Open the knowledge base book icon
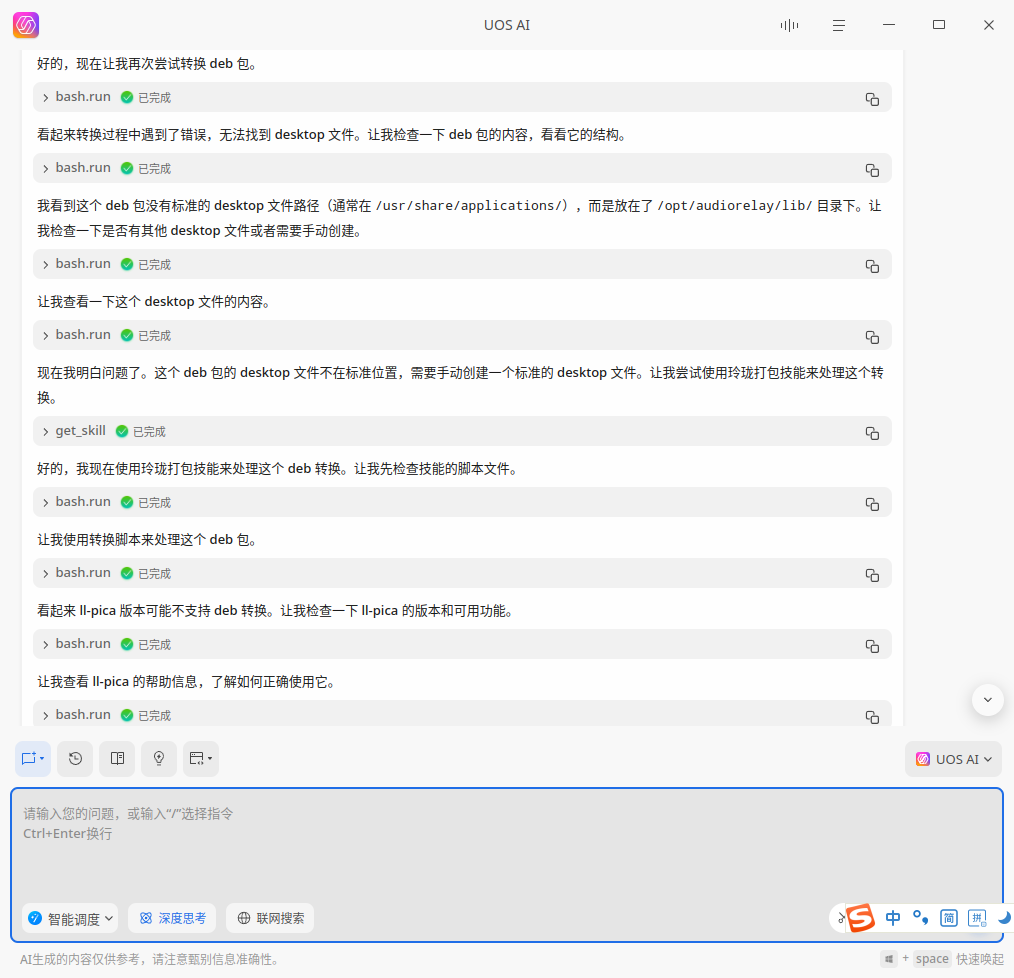The height and width of the screenshot is (978, 1014). click(x=117, y=759)
